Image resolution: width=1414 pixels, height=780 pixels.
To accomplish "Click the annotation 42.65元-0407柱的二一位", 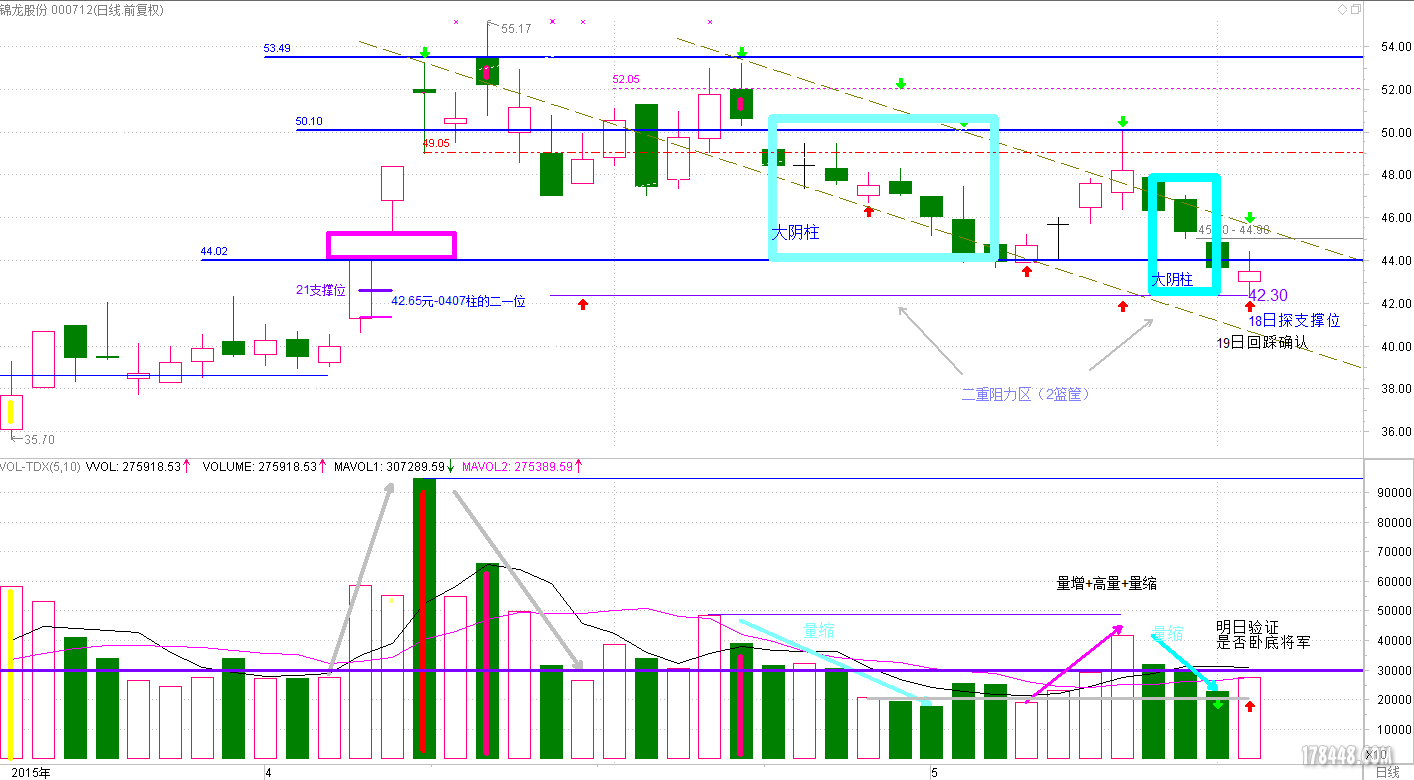I will coord(458,300).
